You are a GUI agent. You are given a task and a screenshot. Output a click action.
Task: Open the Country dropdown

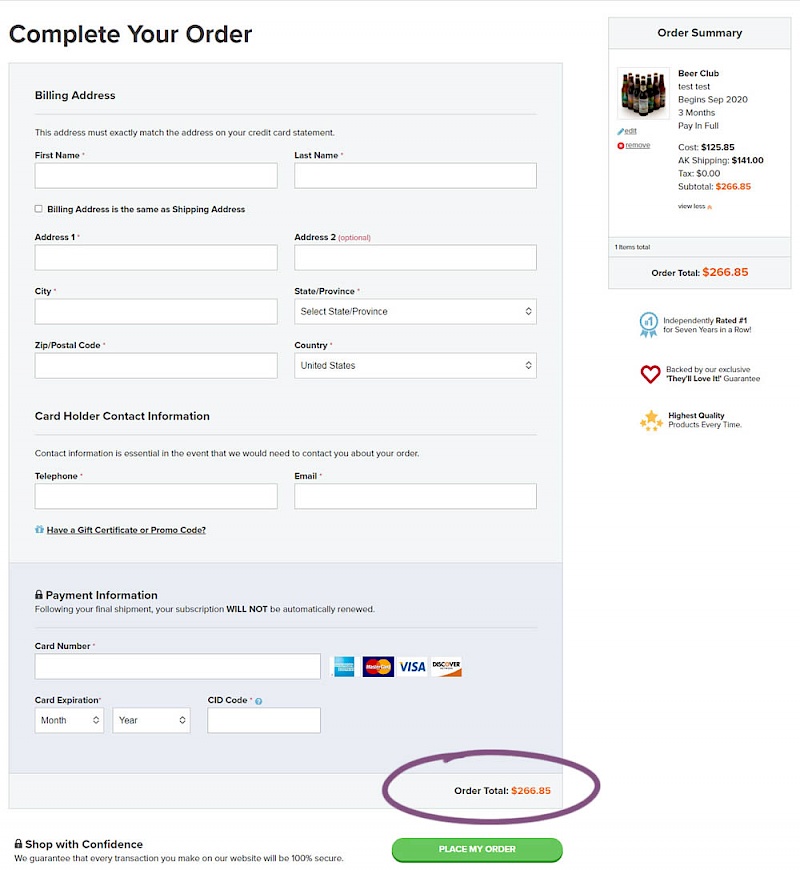[x=415, y=366]
